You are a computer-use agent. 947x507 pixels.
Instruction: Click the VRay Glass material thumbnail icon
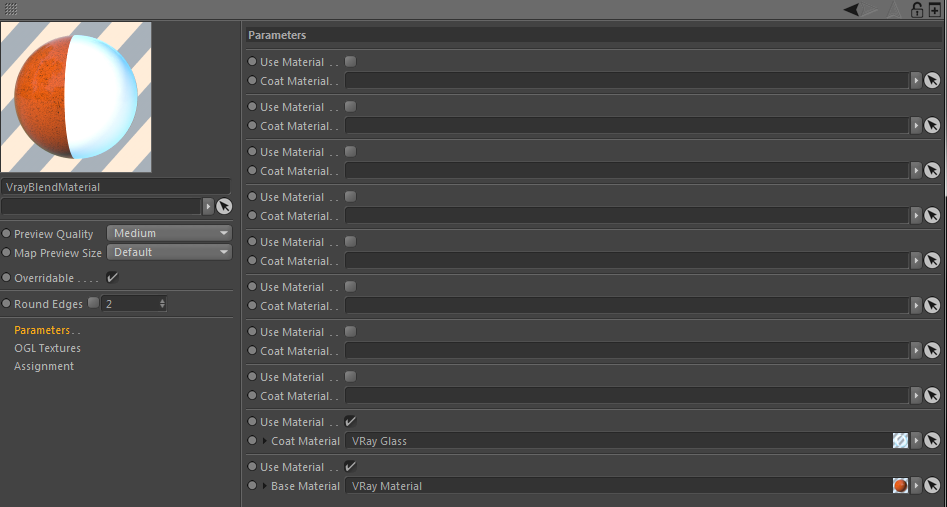pos(900,441)
